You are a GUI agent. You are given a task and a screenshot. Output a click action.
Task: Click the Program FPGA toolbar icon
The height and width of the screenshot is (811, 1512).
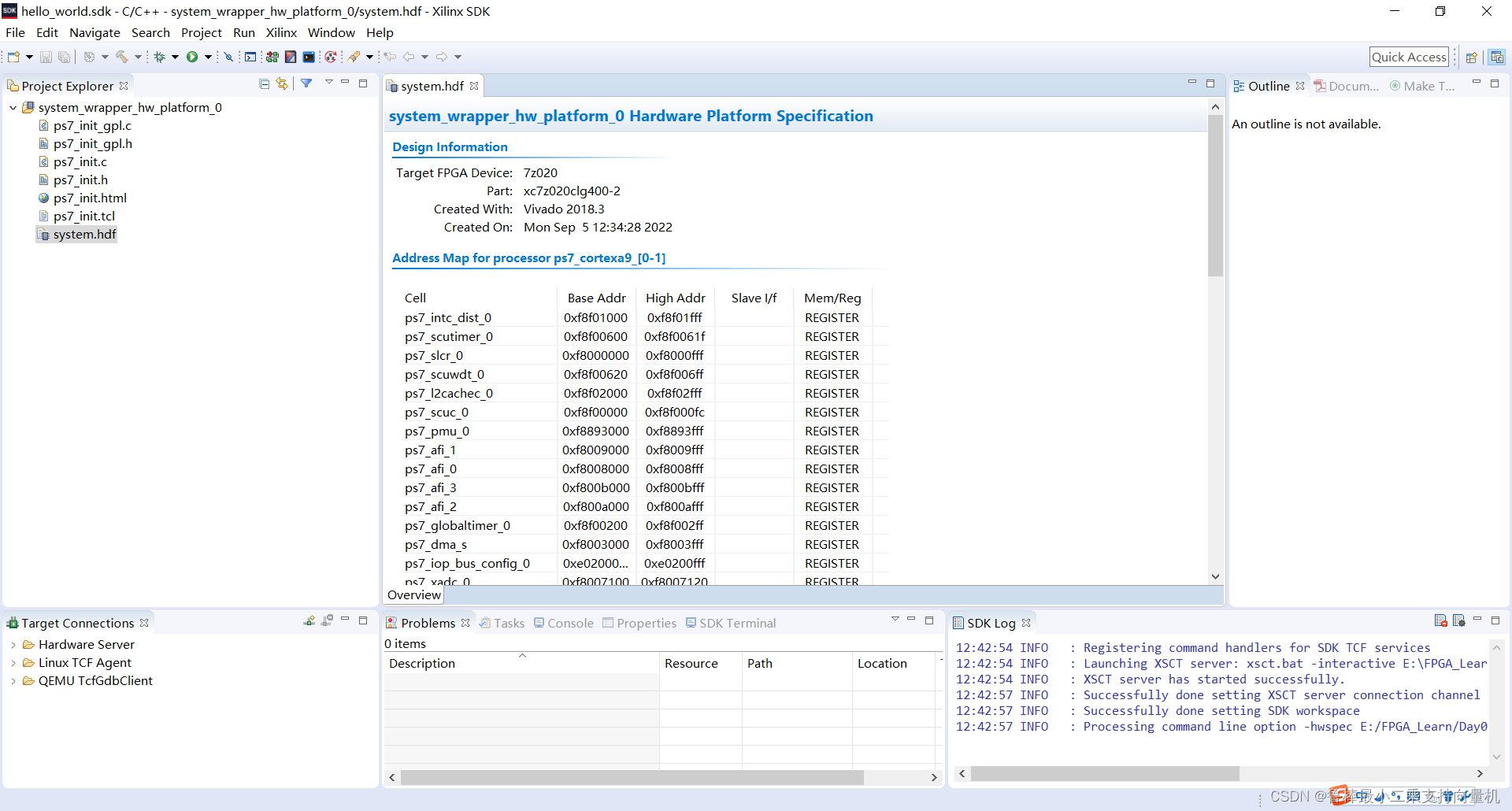point(272,57)
